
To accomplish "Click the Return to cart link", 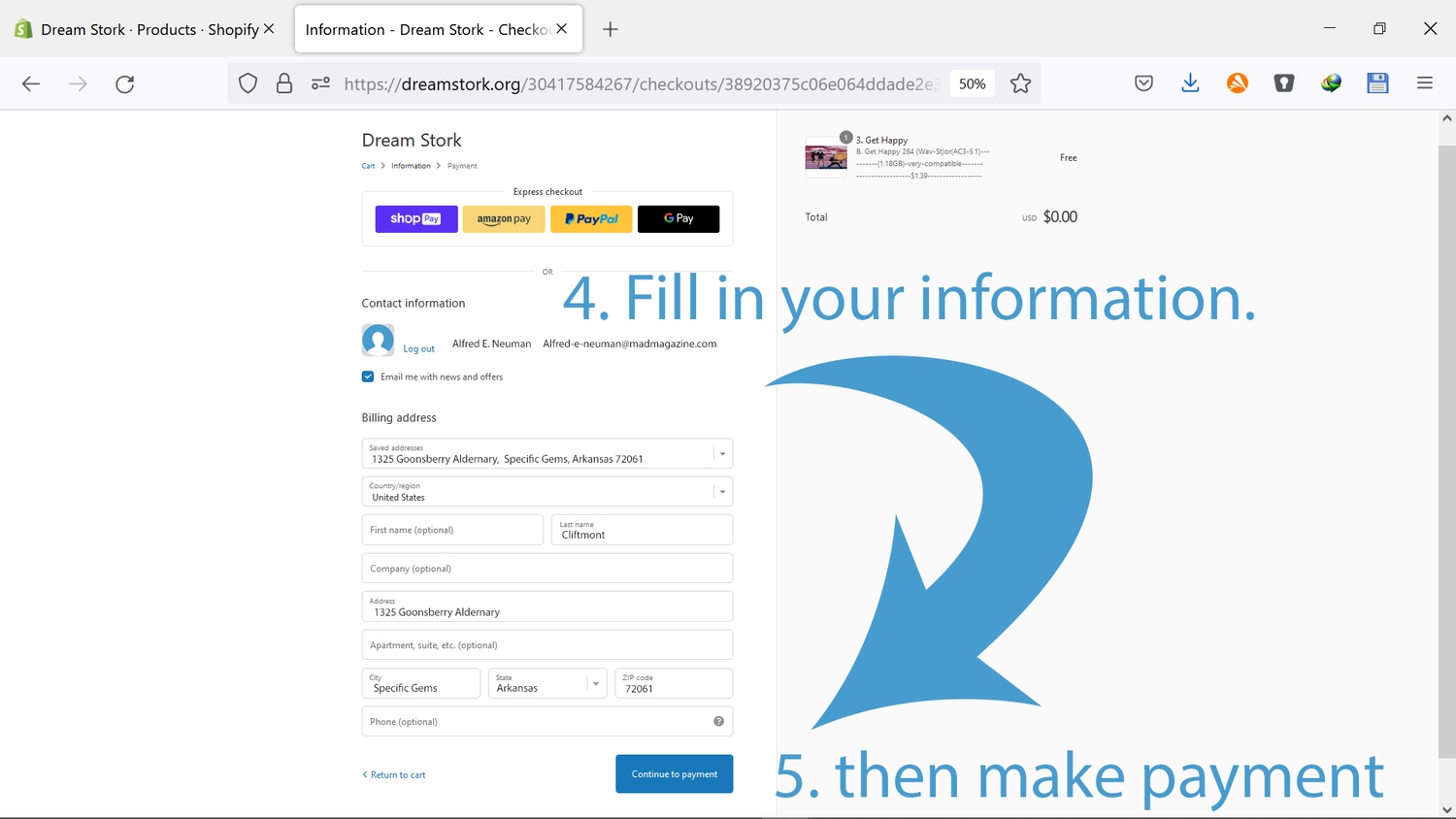I will tap(397, 775).
